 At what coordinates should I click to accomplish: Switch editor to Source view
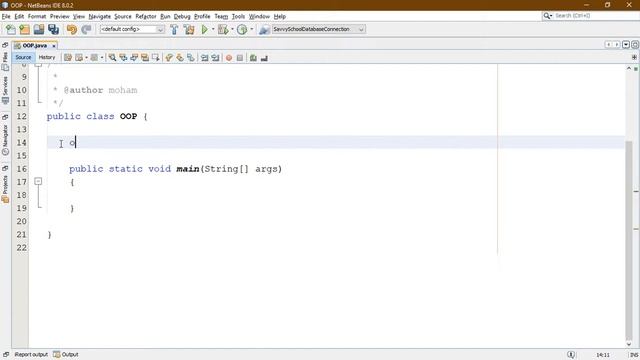[x=23, y=58]
